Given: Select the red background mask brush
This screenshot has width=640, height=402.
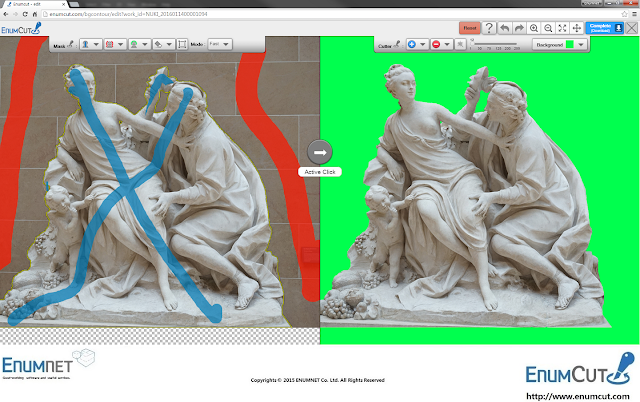Looking at the screenshot, I should point(109,44).
